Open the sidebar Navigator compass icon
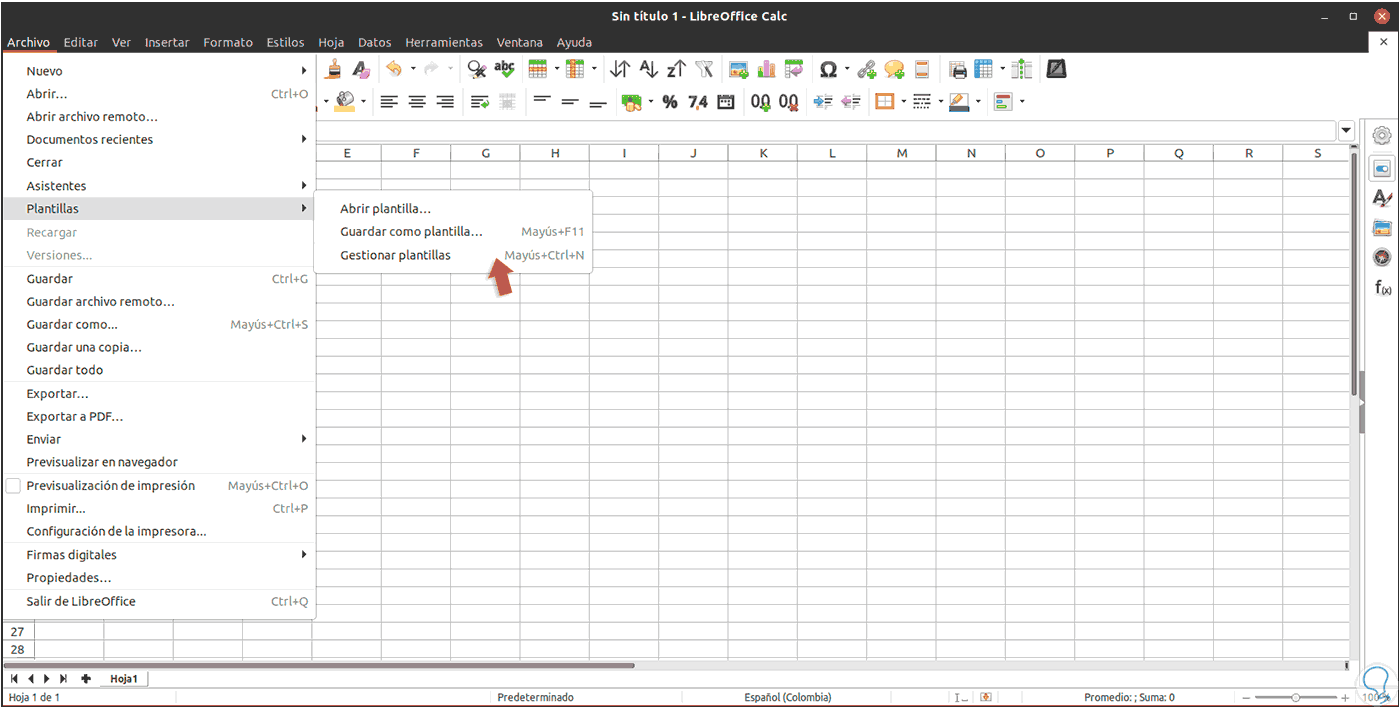 pos(1382,257)
